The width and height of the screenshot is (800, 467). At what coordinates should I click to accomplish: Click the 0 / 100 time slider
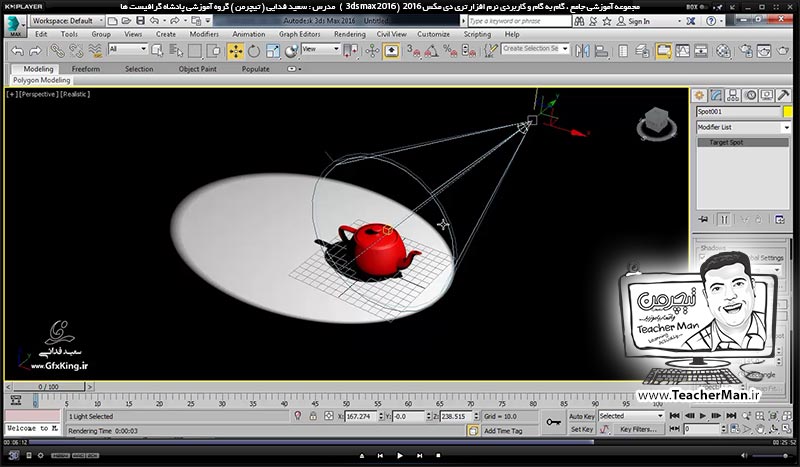48,387
